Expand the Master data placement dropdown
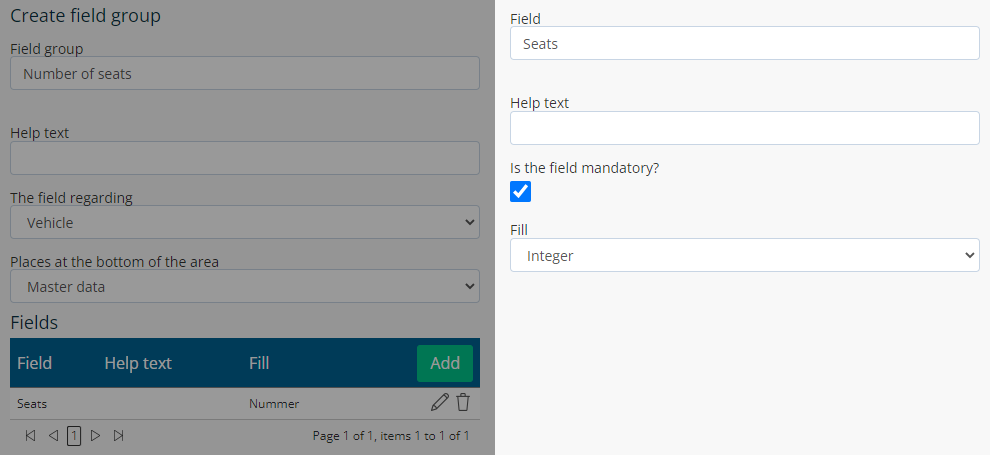 point(245,287)
